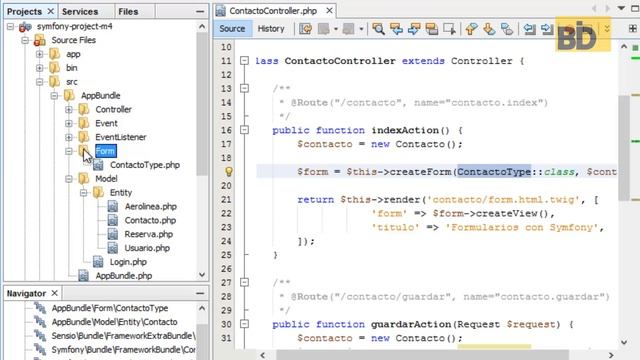Image resolution: width=640 pixels, height=360 pixels.
Task: Open the editor documents list dropdown
Action: 621,9
